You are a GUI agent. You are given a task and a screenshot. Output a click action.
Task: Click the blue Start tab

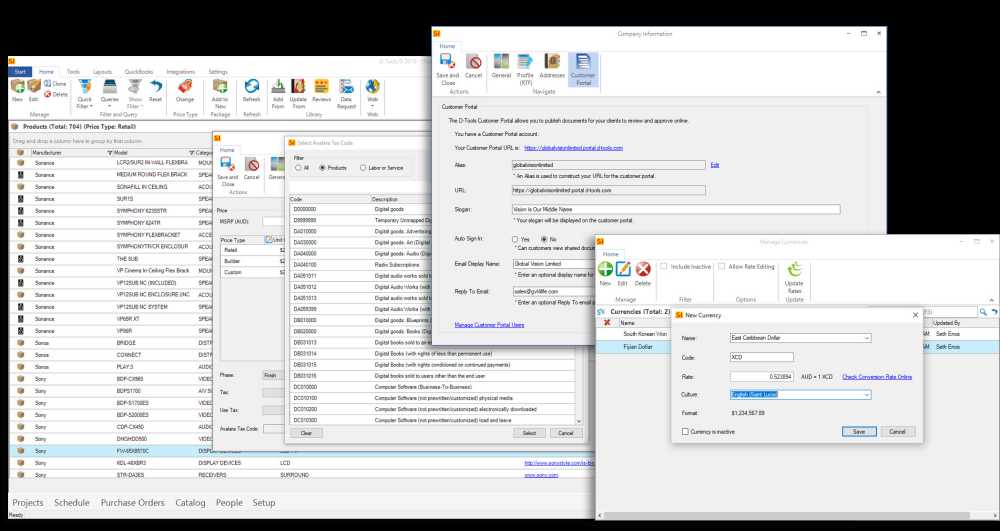tap(20, 72)
